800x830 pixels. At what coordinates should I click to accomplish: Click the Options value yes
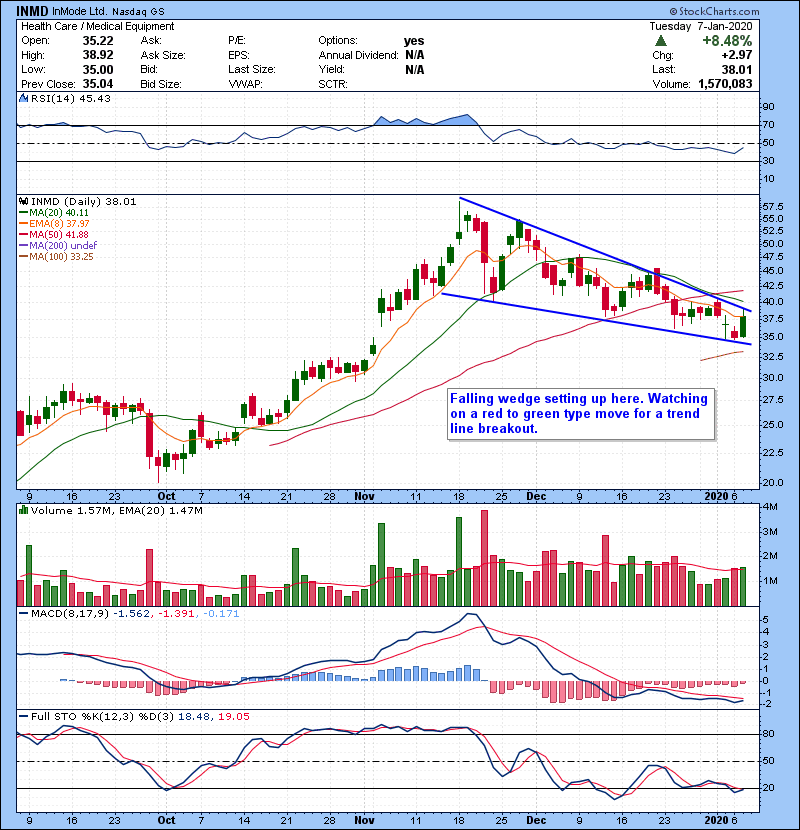pyautogui.click(x=414, y=41)
